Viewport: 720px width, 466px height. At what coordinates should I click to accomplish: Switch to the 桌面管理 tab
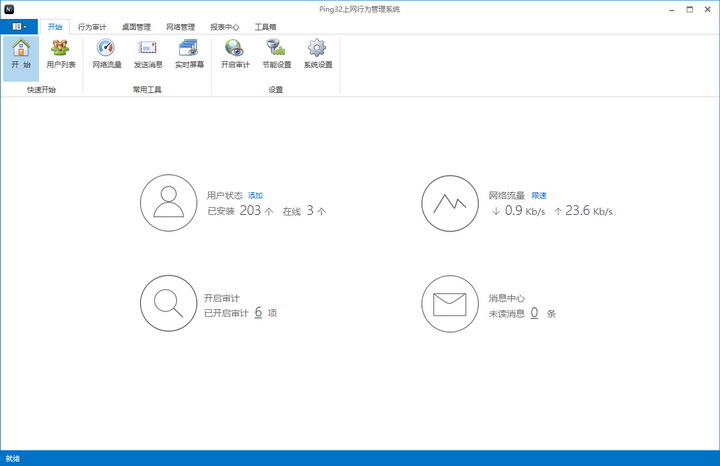click(136, 27)
